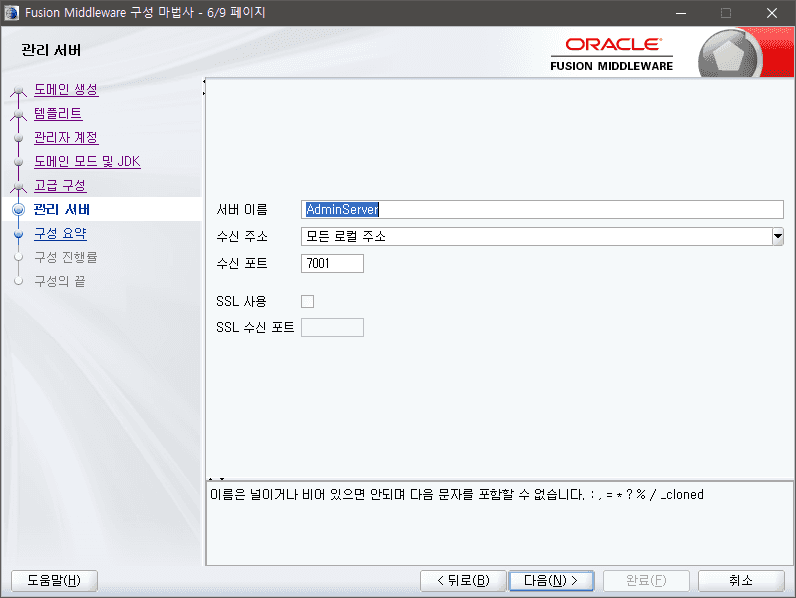
Task: Open the 고급 구성 step link
Action: [x=60, y=185]
